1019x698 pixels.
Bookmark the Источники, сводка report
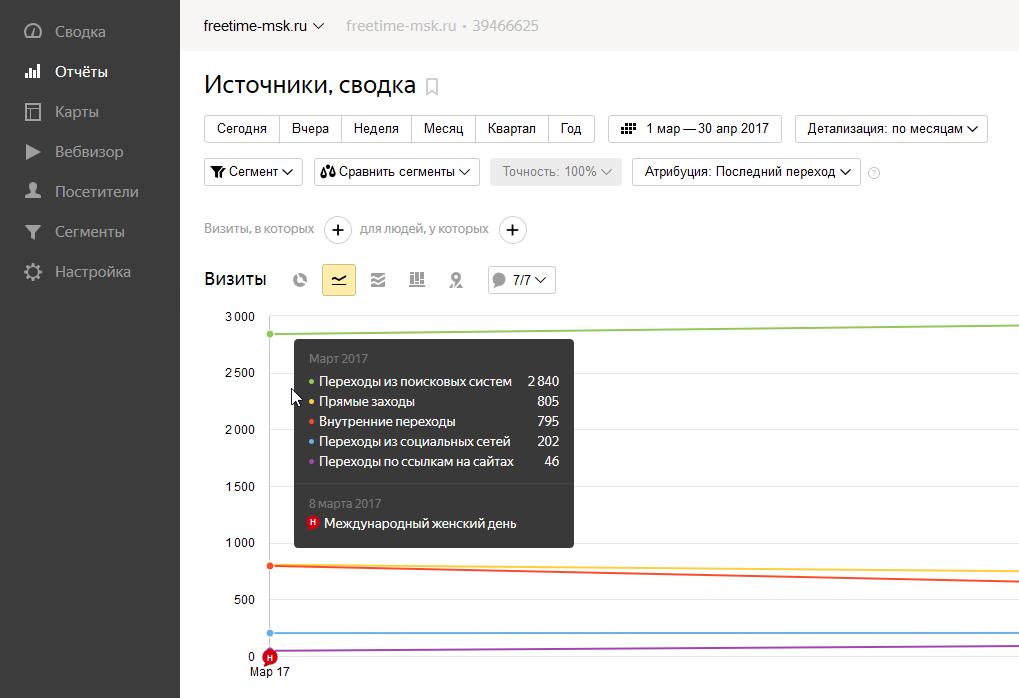click(432, 86)
